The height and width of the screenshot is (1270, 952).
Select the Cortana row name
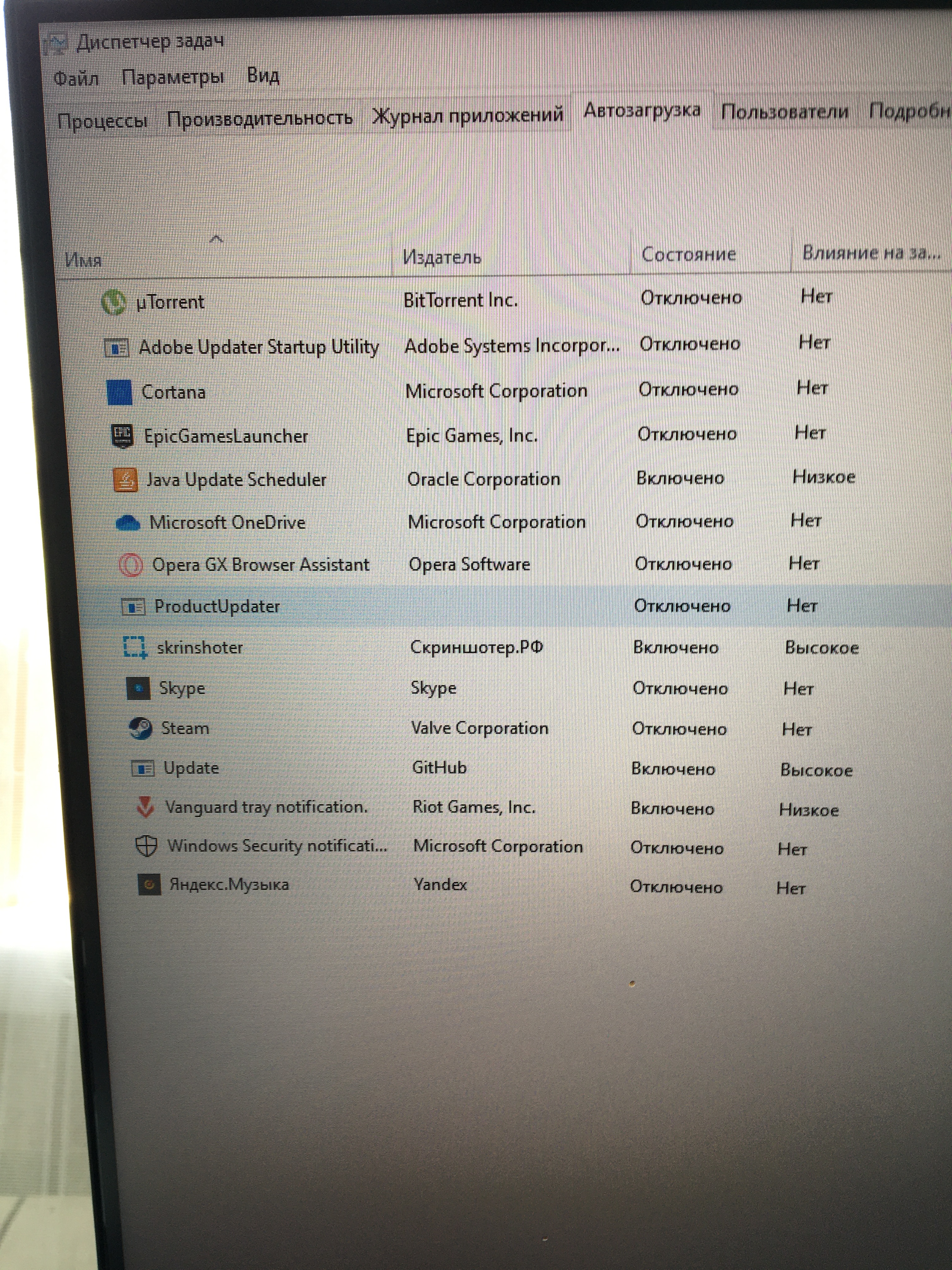tap(173, 392)
